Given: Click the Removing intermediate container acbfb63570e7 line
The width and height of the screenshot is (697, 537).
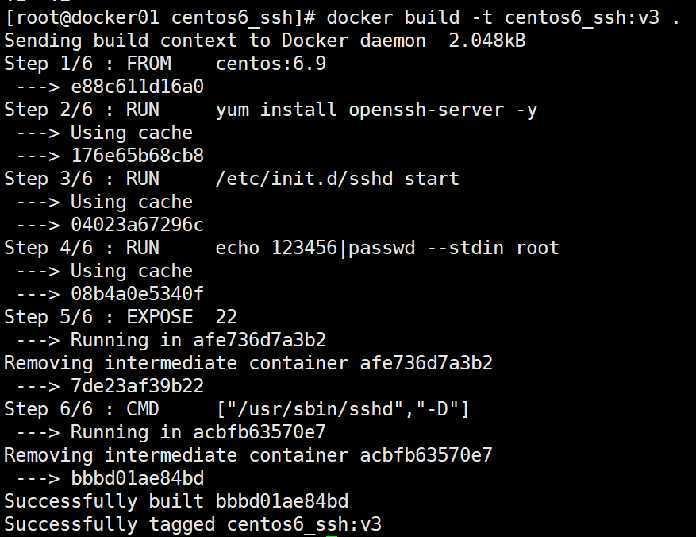Looking at the screenshot, I should click(248, 455).
